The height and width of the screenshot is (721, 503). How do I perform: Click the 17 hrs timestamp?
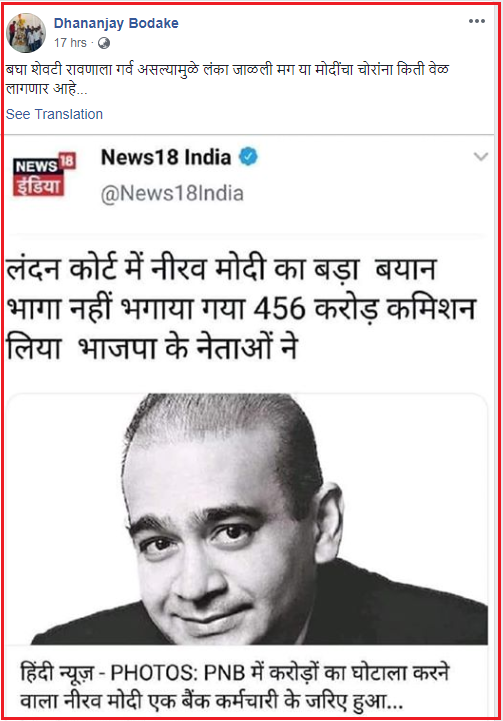70,43
